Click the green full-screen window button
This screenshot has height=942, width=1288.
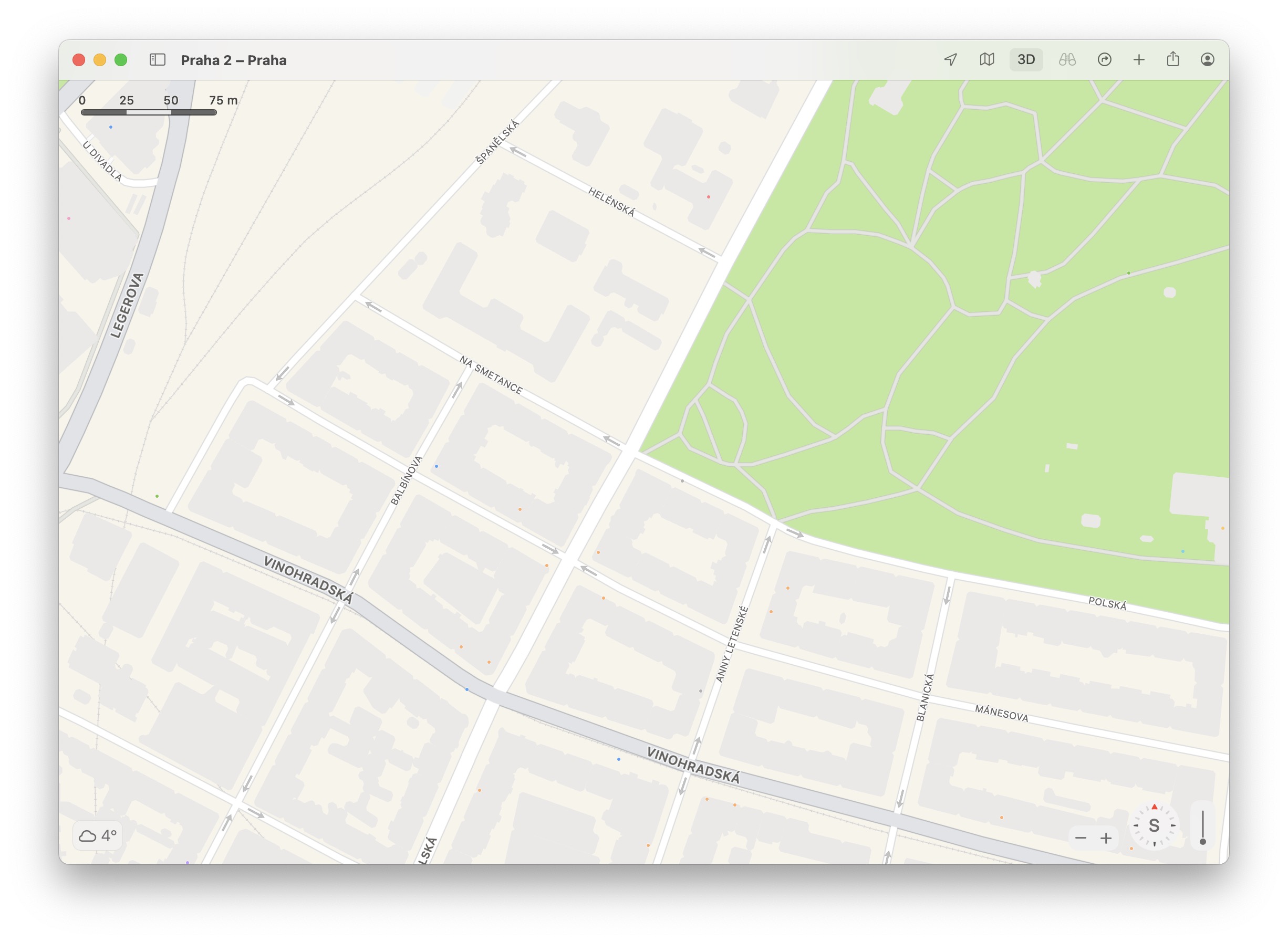coord(121,60)
